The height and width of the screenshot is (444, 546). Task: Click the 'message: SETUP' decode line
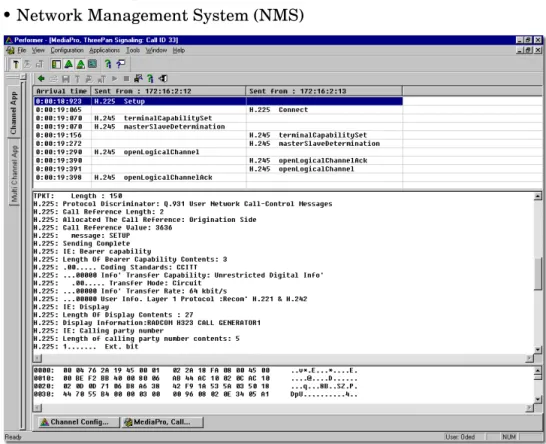click(x=82, y=236)
